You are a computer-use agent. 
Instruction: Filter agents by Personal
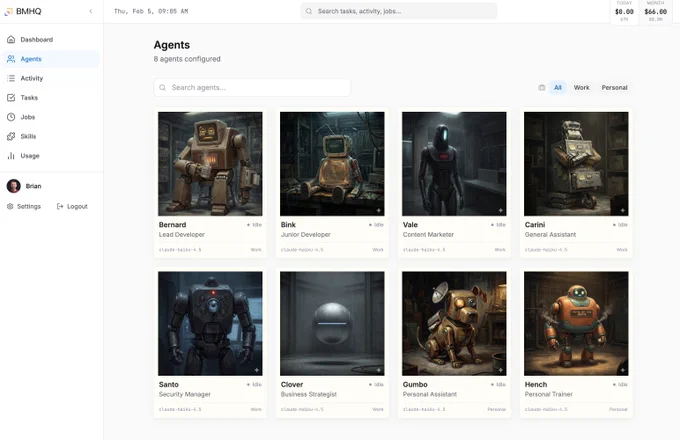pyautogui.click(x=614, y=88)
